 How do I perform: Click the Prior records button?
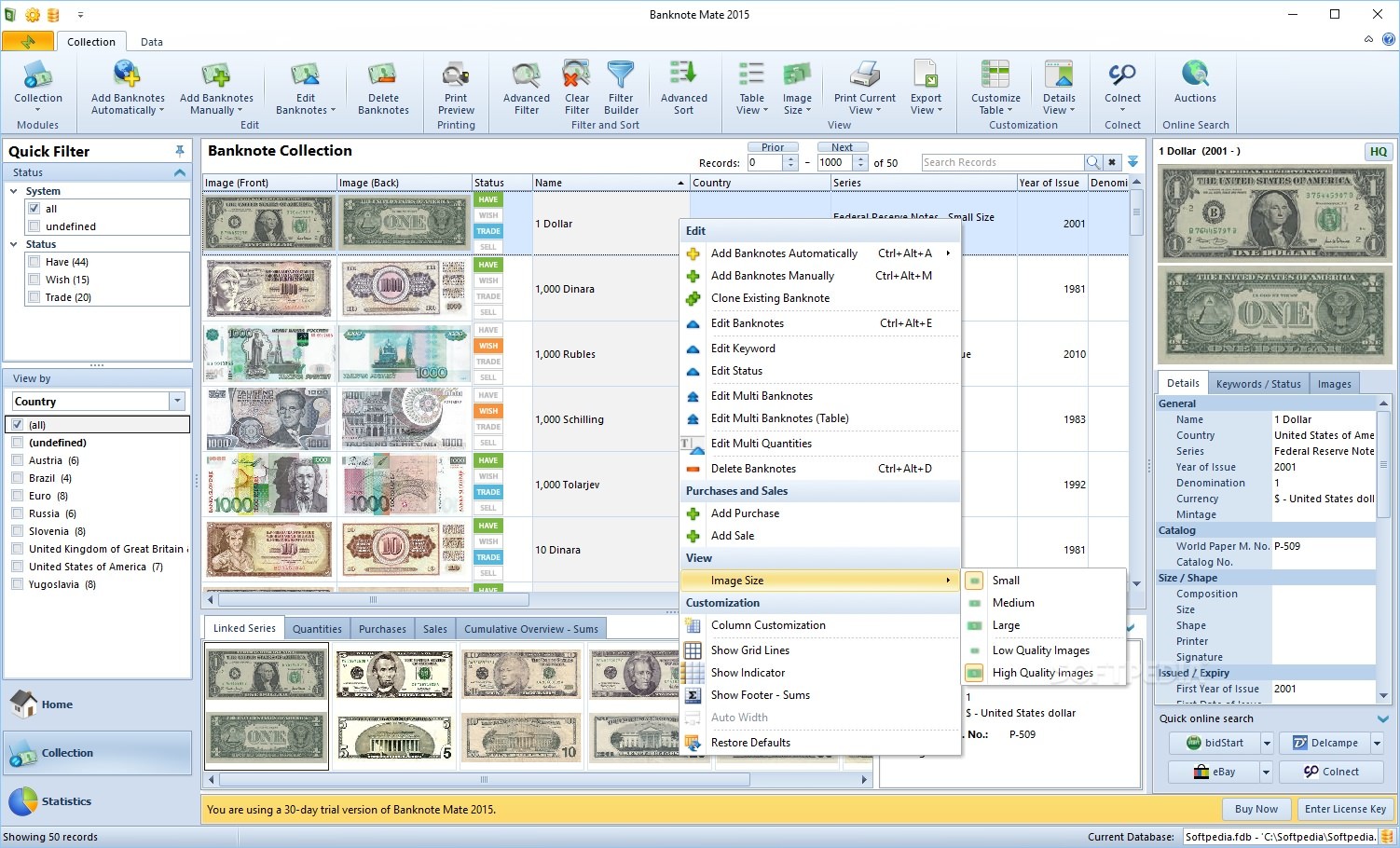[x=773, y=147]
